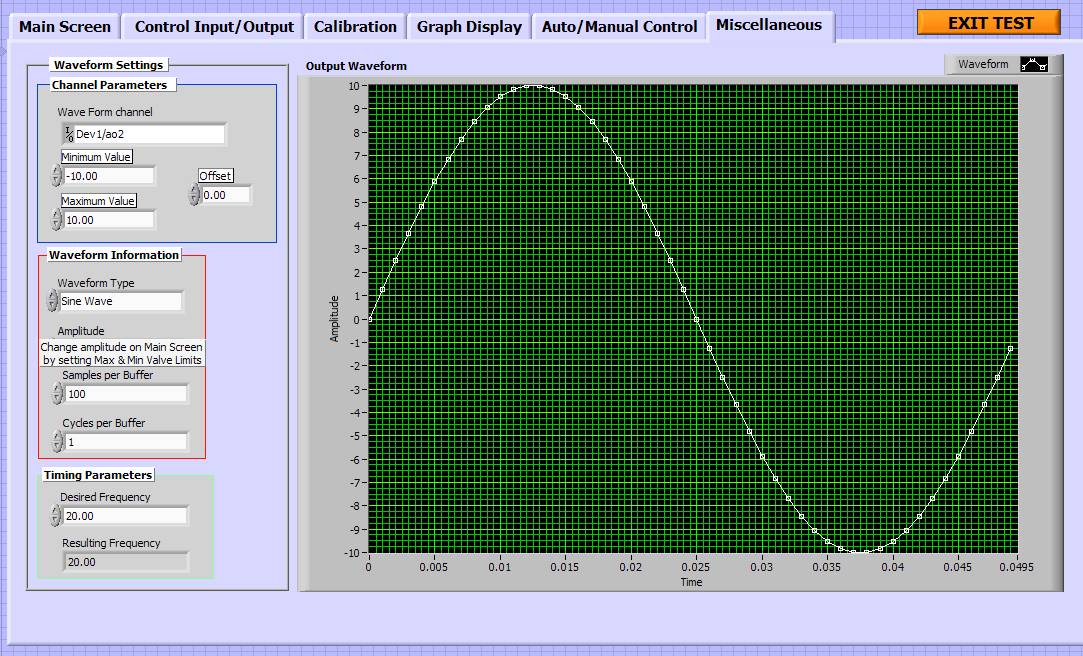Click the 0.0495 time axis end value
This screenshot has height=656, width=1083.
(x=1016, y=567)
